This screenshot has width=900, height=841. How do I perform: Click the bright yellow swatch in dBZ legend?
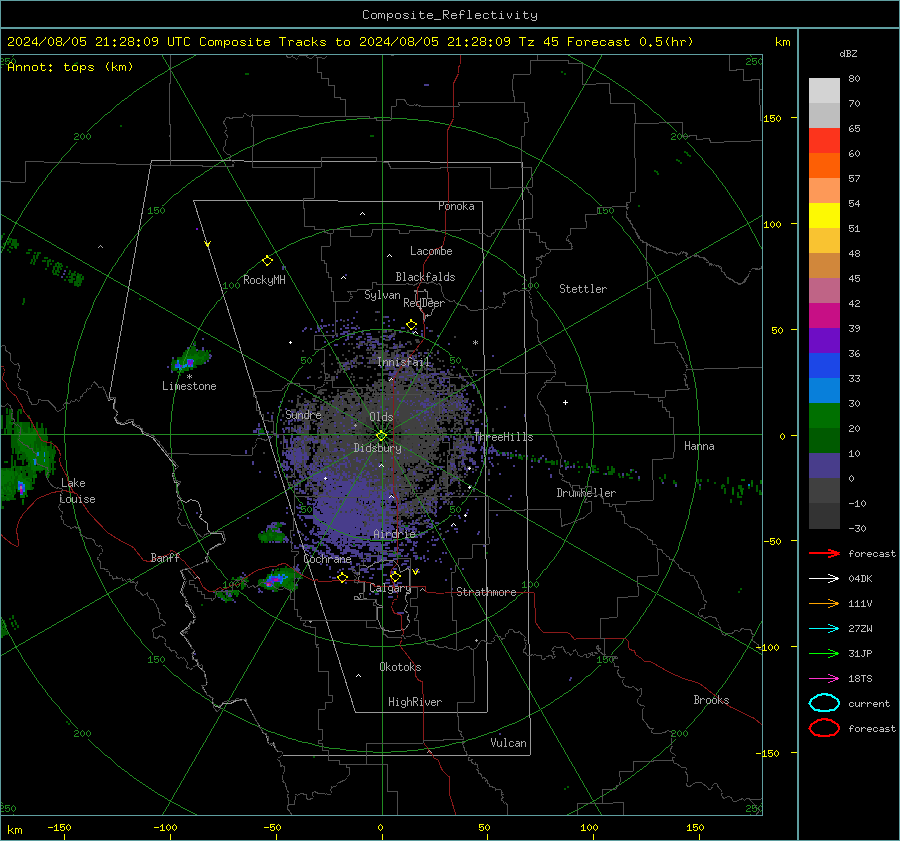[824, 216]
